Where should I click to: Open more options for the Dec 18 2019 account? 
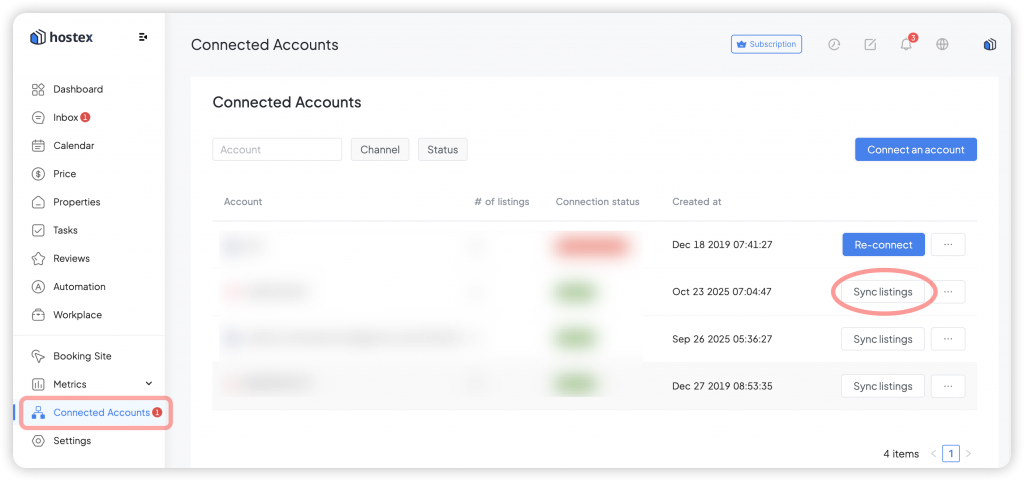point(948,245)
